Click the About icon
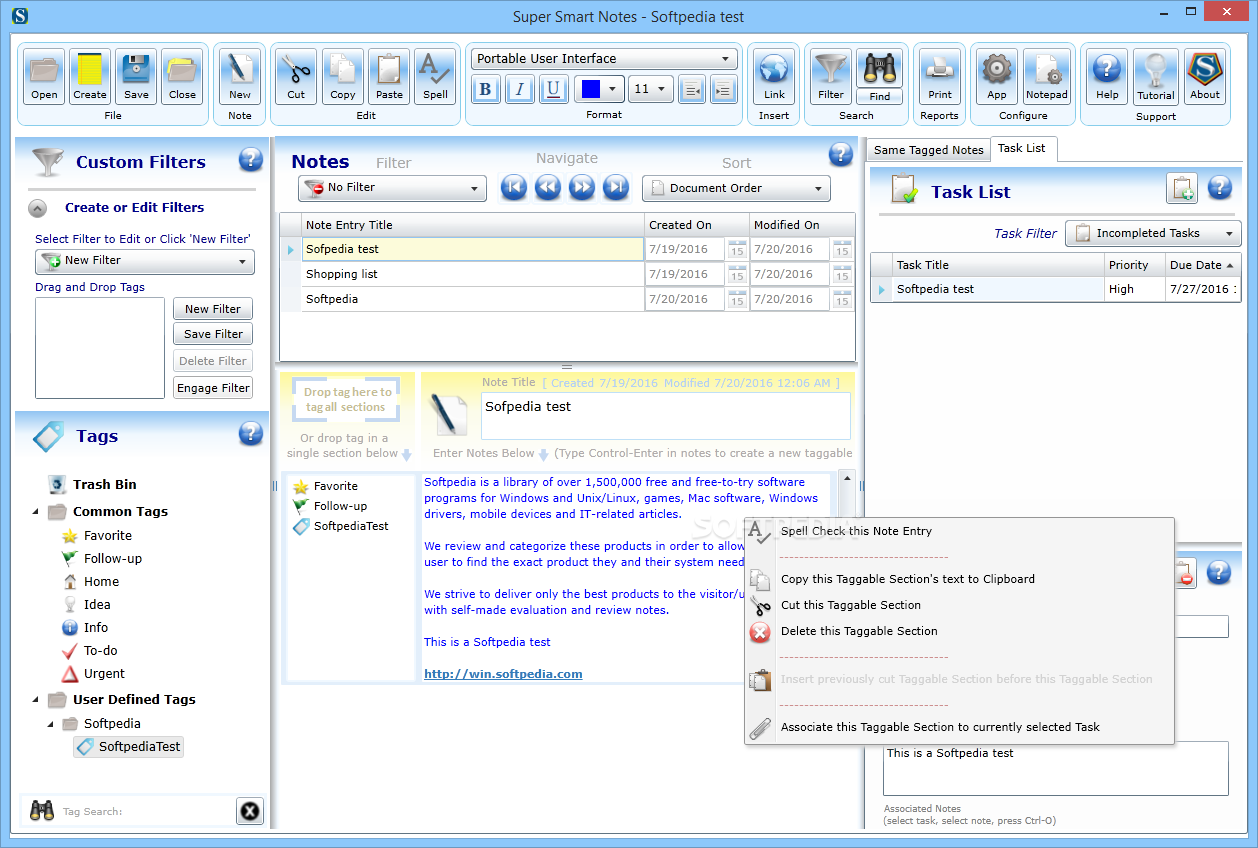 (x=1205, y=76)
